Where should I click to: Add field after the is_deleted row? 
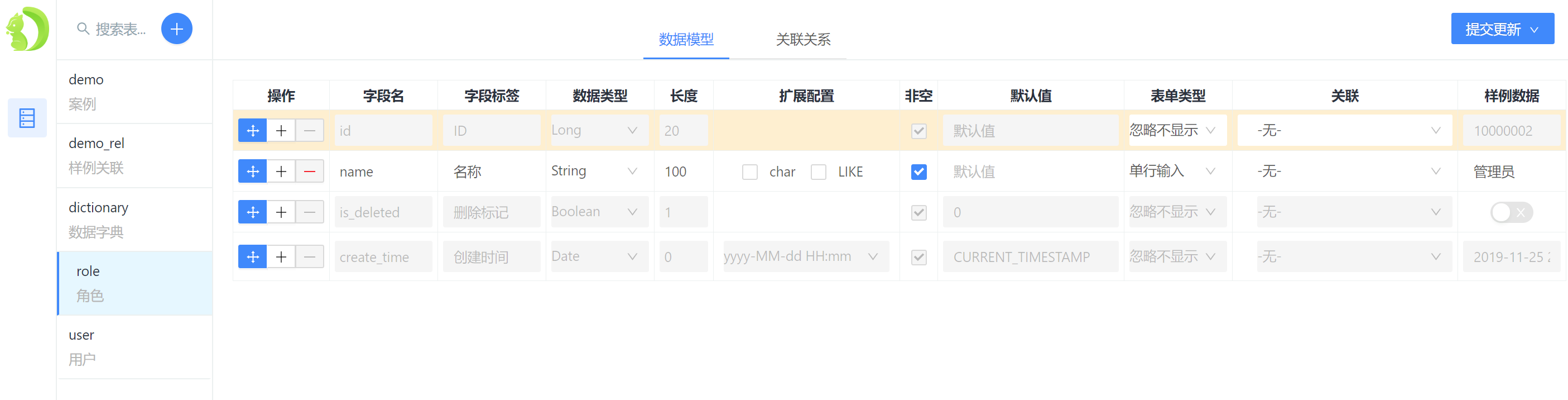point(281,212)
